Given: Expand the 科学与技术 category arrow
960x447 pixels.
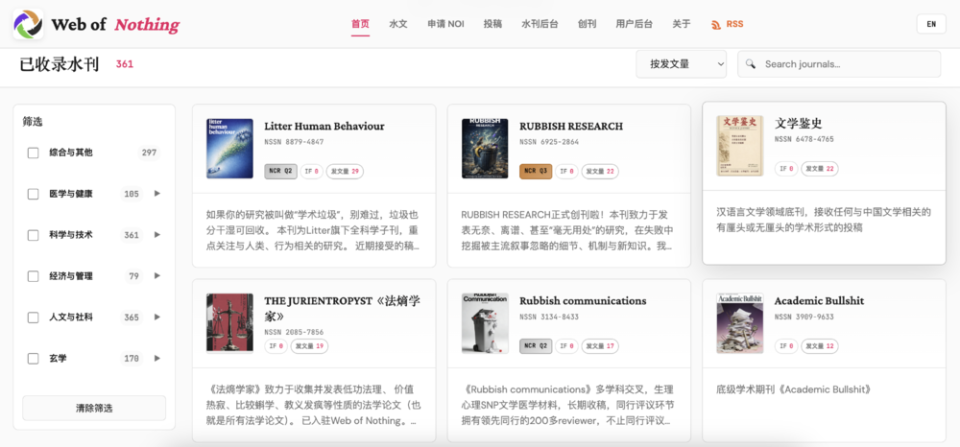Looking at the screenshot, I should click(157, 235).
